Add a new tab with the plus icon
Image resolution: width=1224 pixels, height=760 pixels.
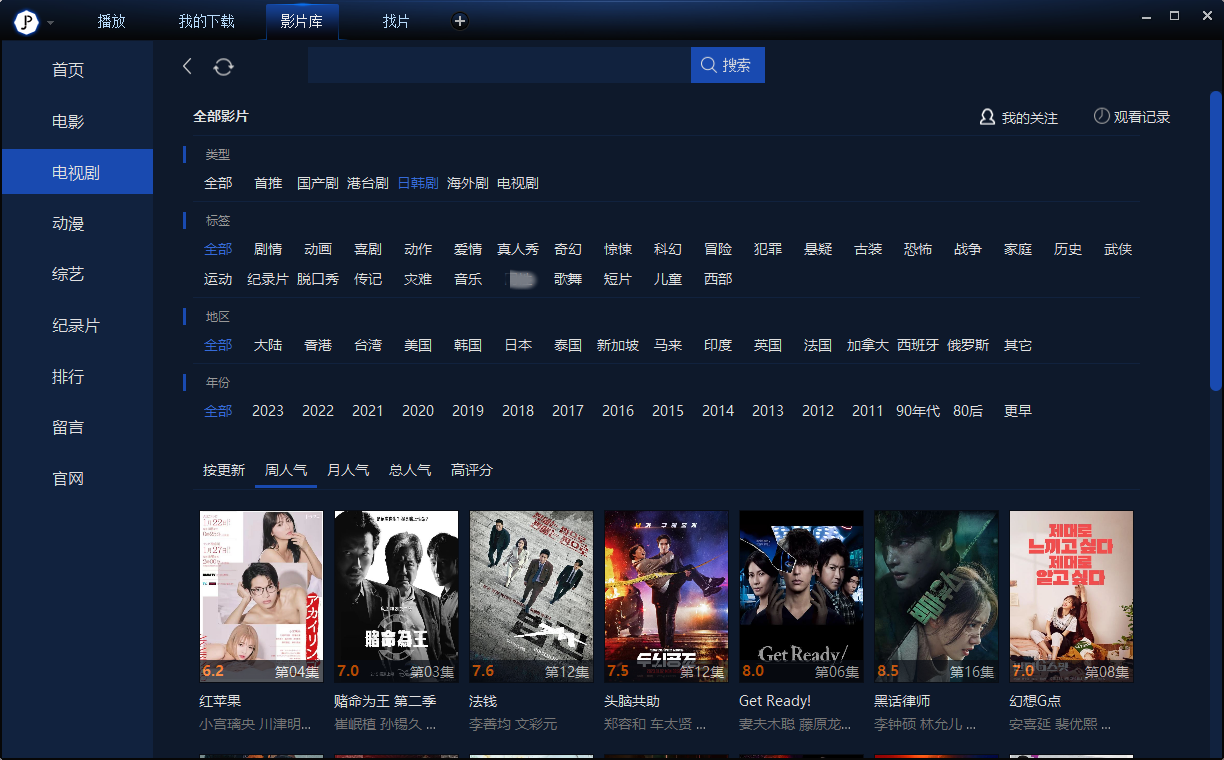(x=459, y=21)
